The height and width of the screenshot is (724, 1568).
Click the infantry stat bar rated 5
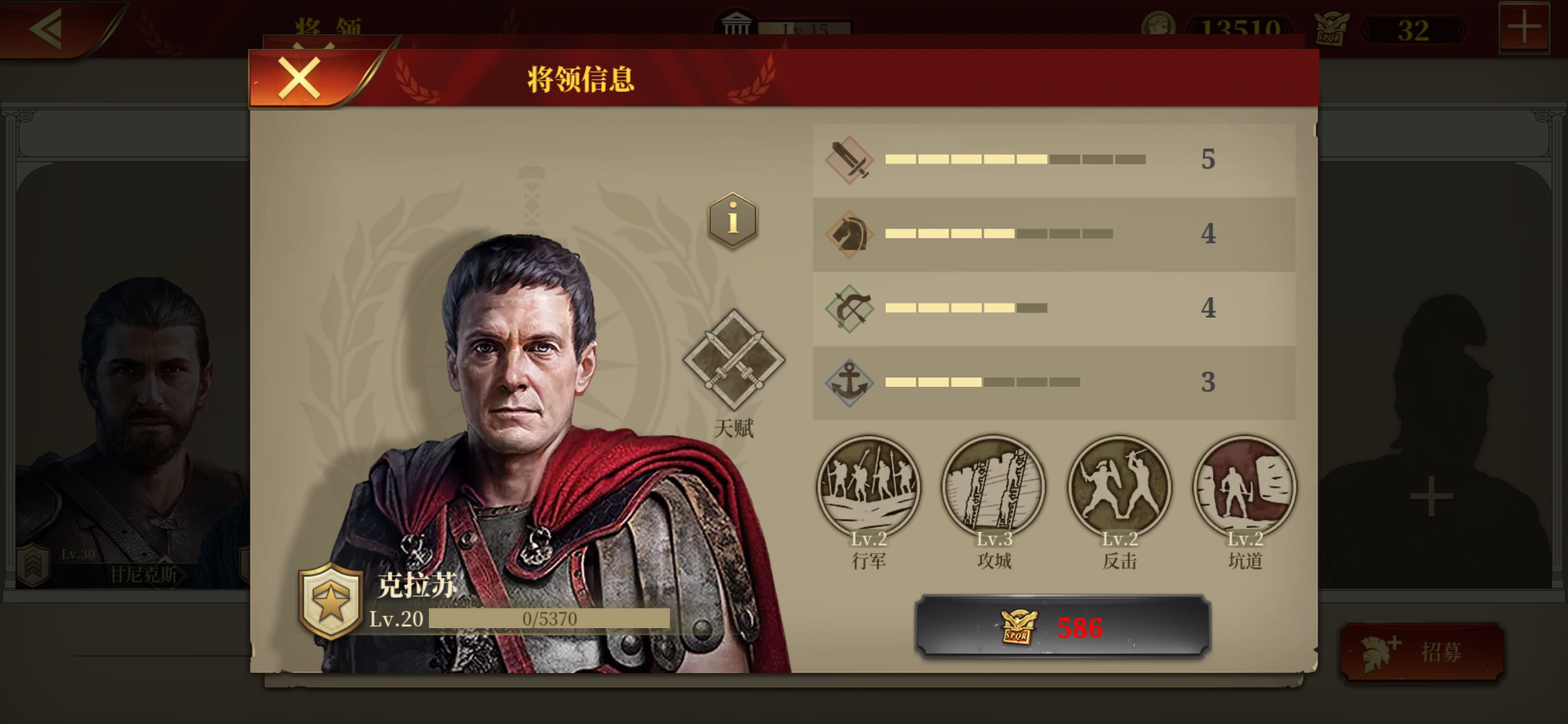[1016, 160]
